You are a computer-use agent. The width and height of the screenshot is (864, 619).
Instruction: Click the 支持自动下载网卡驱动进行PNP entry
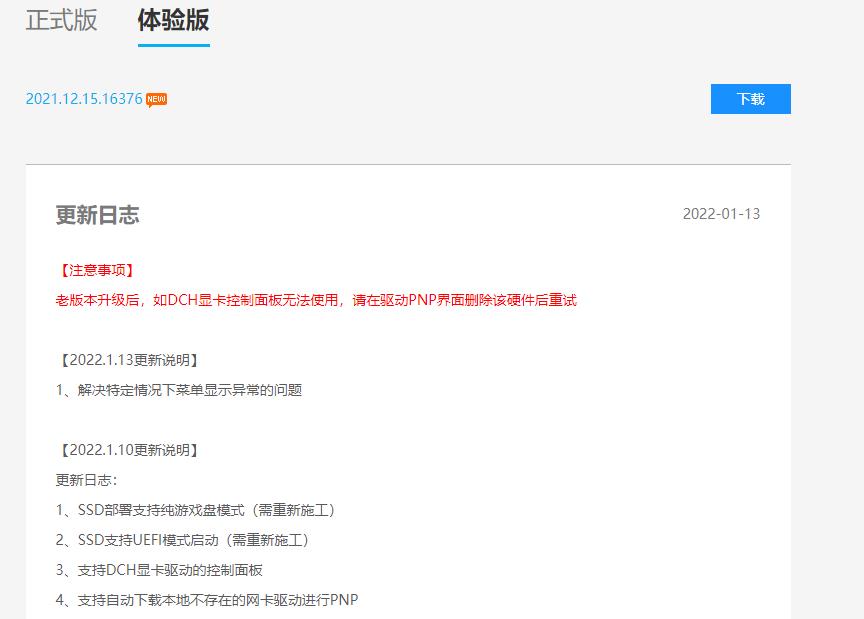tap(207, 600)
